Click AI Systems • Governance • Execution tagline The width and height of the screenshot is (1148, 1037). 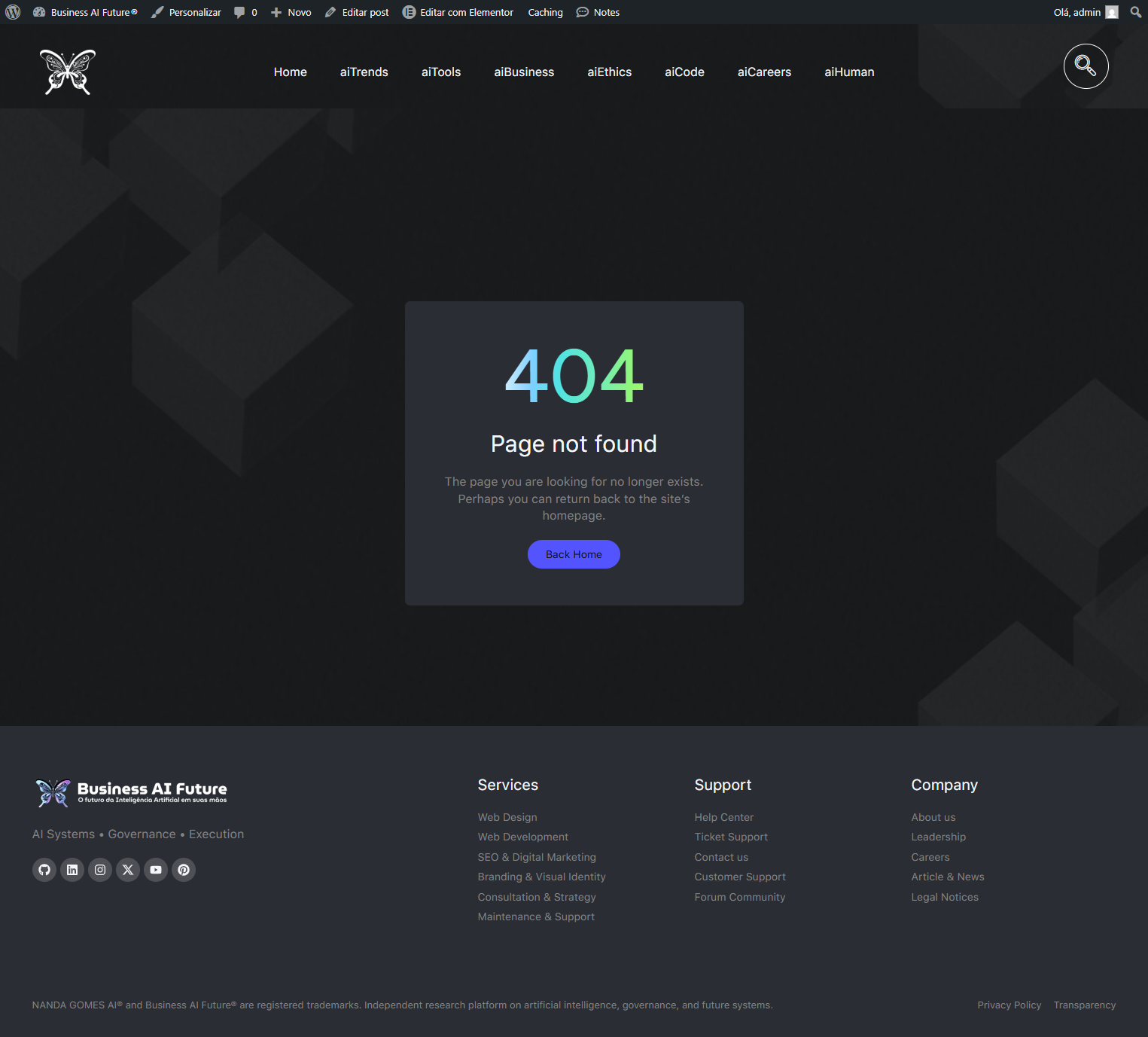[x=139, y=834]
